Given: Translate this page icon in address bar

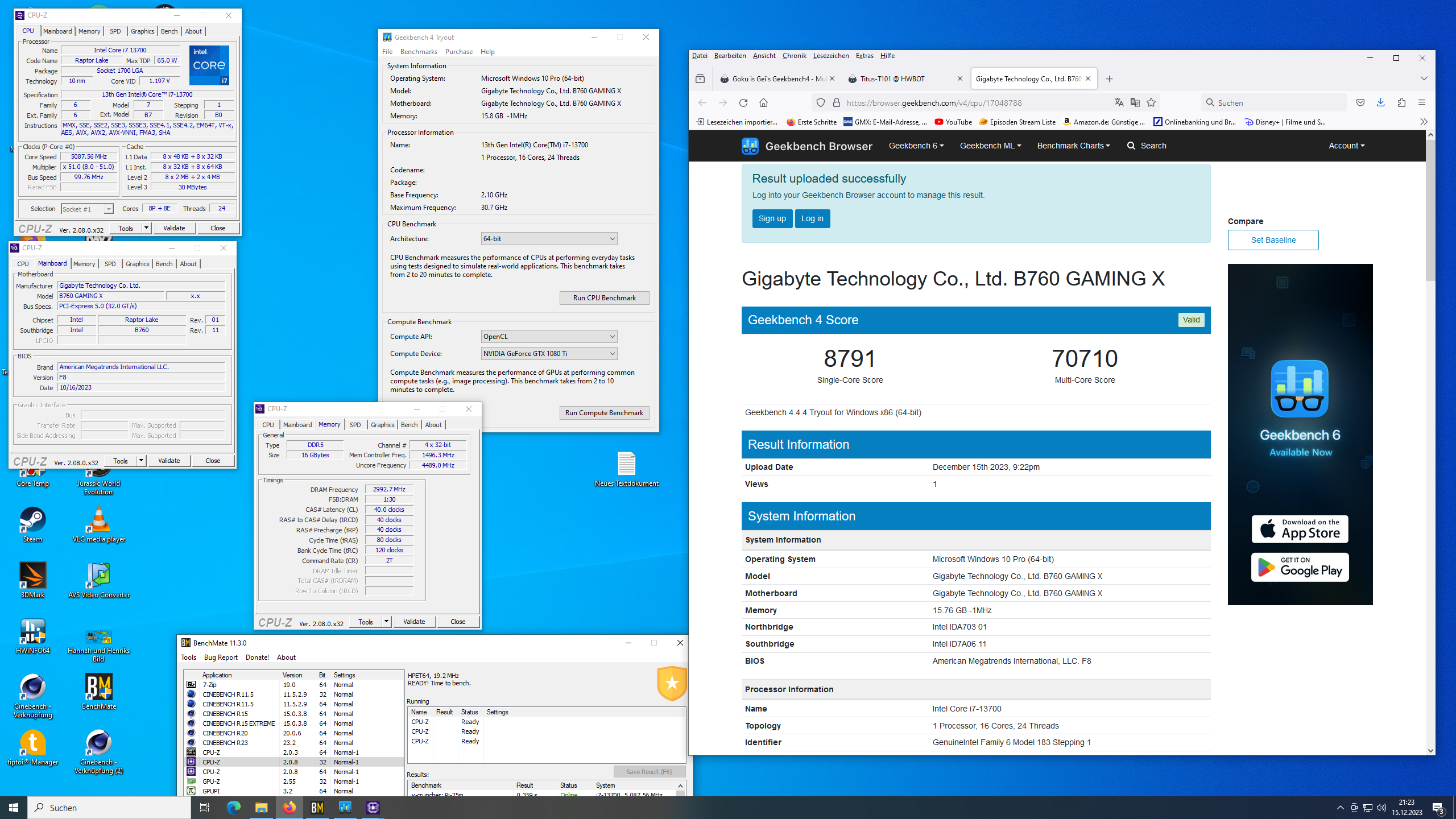Looking at the screenshot, I should [1119, 103].
